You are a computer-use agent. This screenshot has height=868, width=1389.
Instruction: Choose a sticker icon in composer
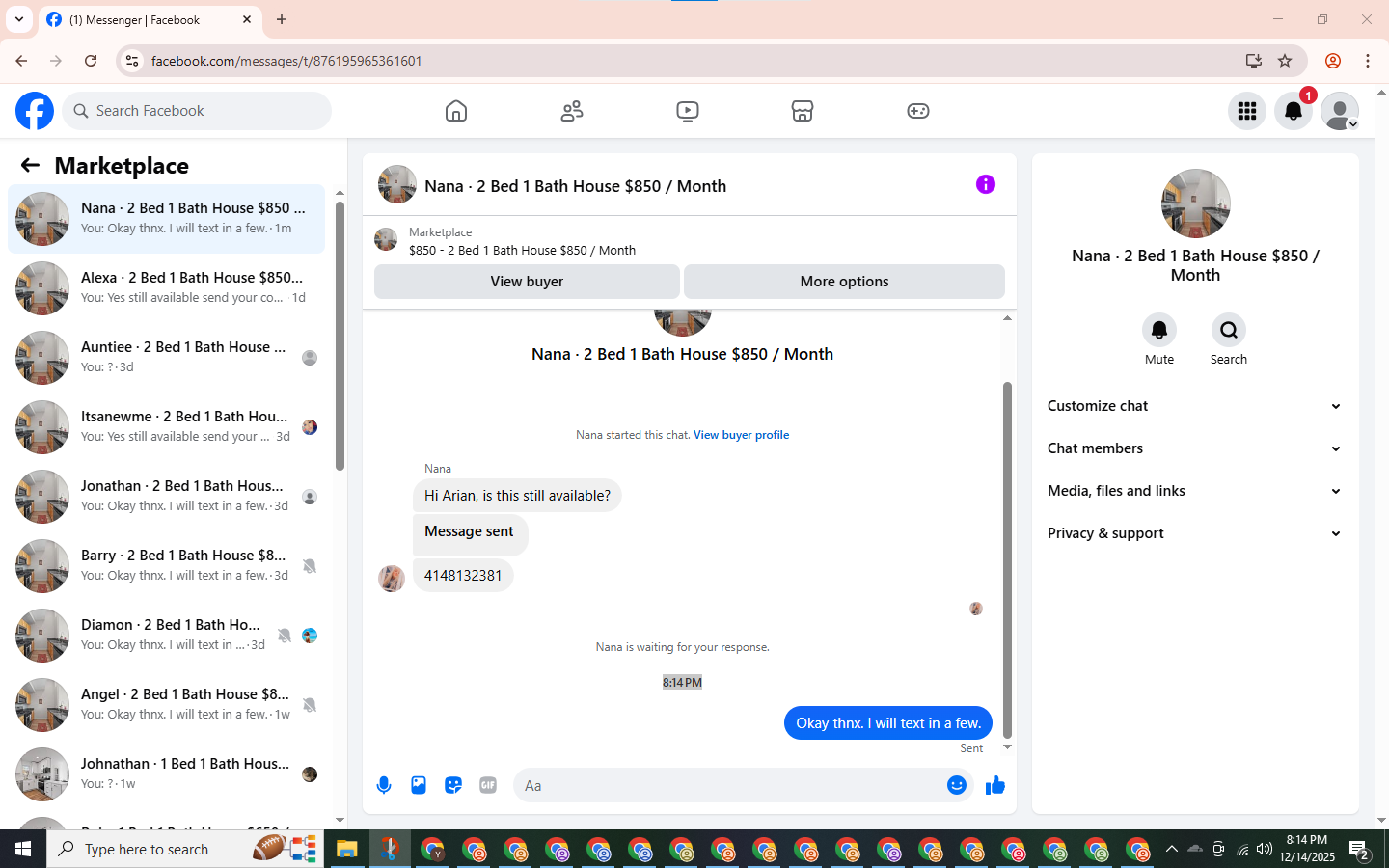pos(453,785)
